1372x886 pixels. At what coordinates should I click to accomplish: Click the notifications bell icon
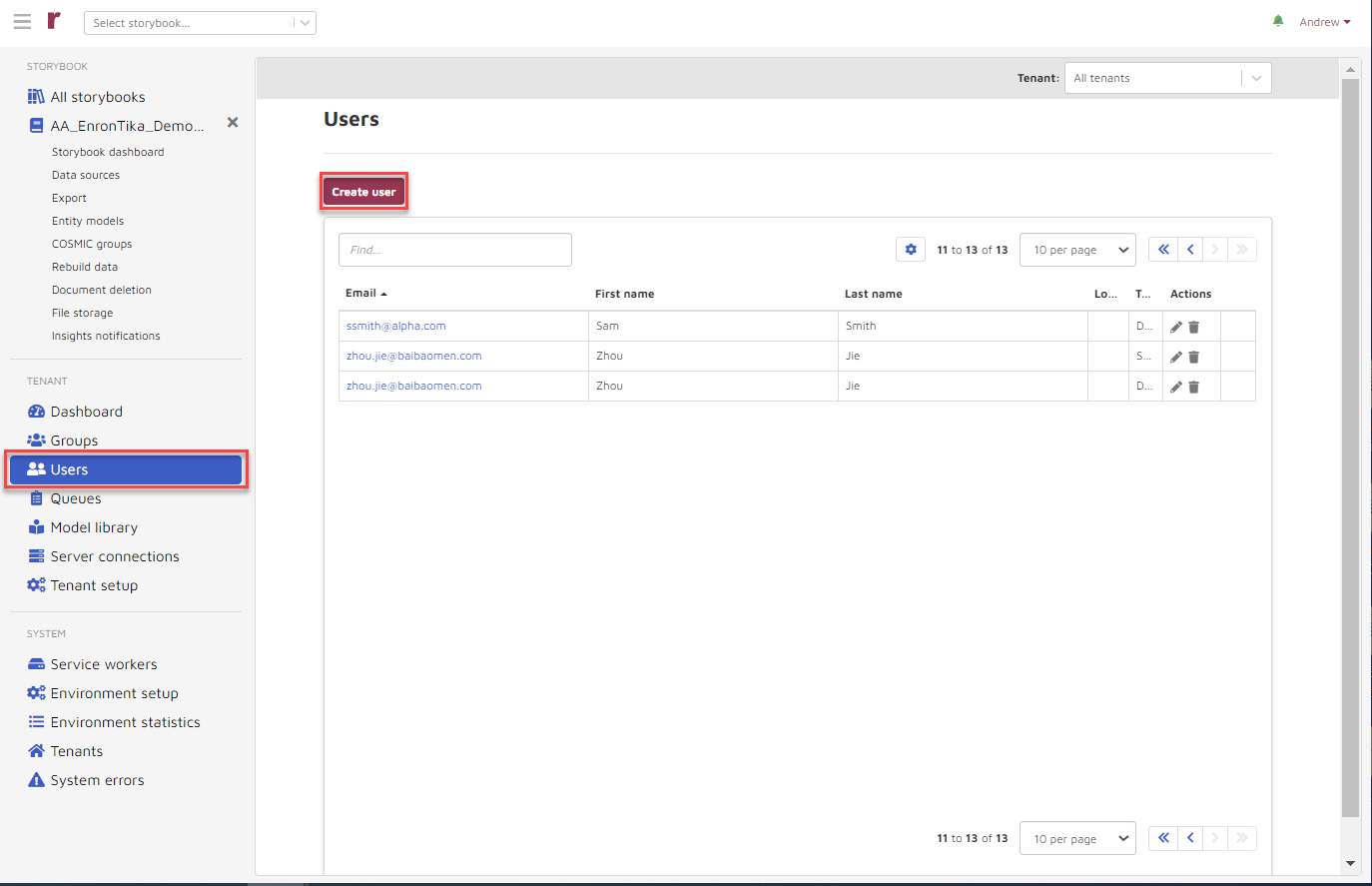pyautogui.click(x=1278, y=21)
